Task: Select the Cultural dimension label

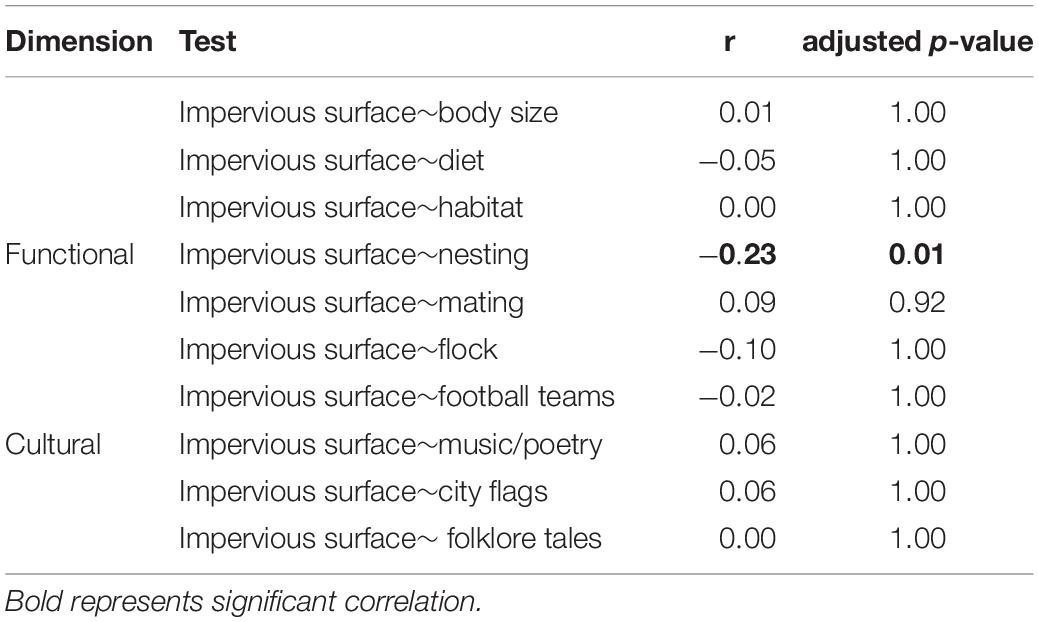Action: click(x=53, y=444)
